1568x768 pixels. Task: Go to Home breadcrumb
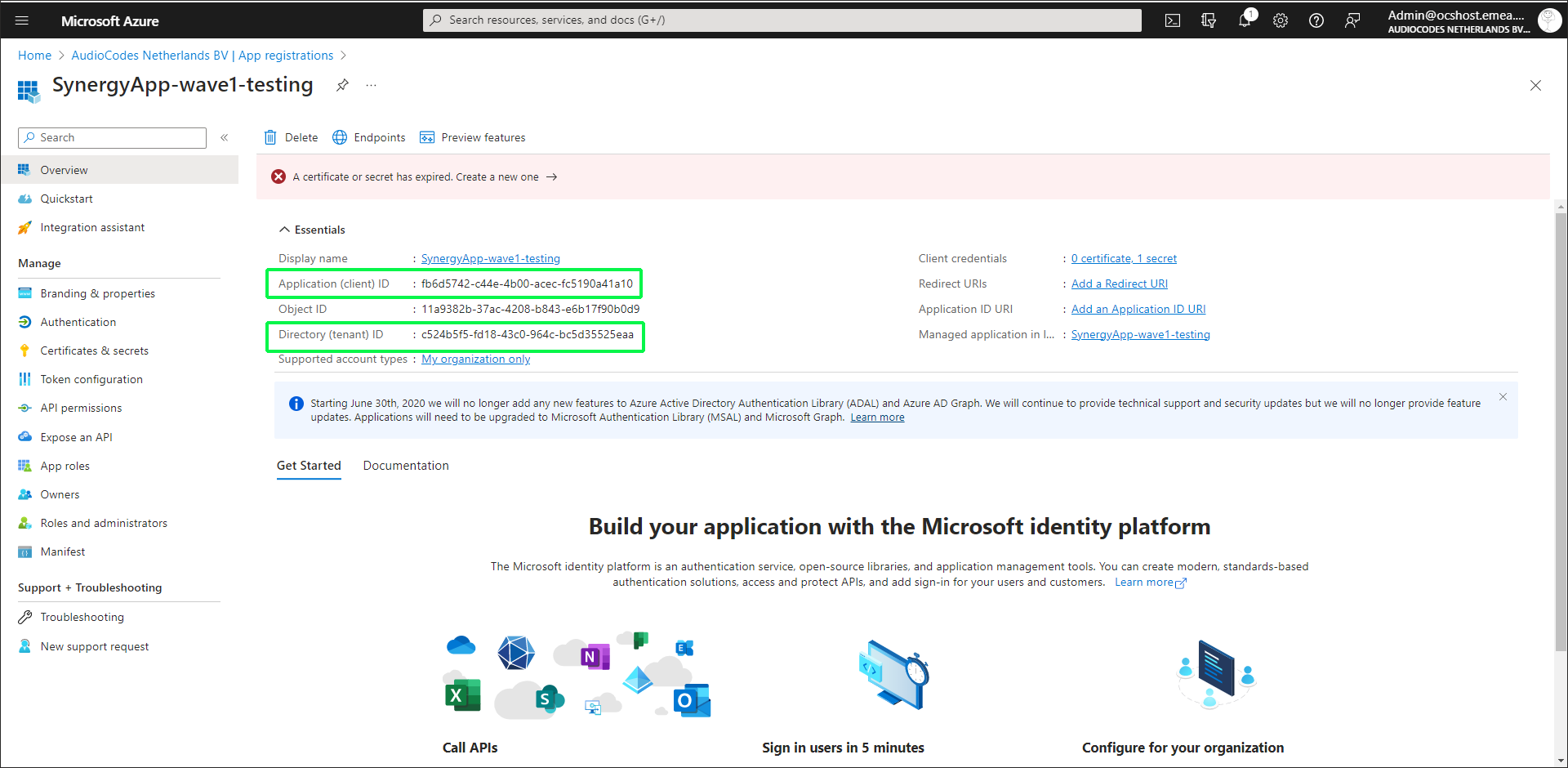(34, 56)
